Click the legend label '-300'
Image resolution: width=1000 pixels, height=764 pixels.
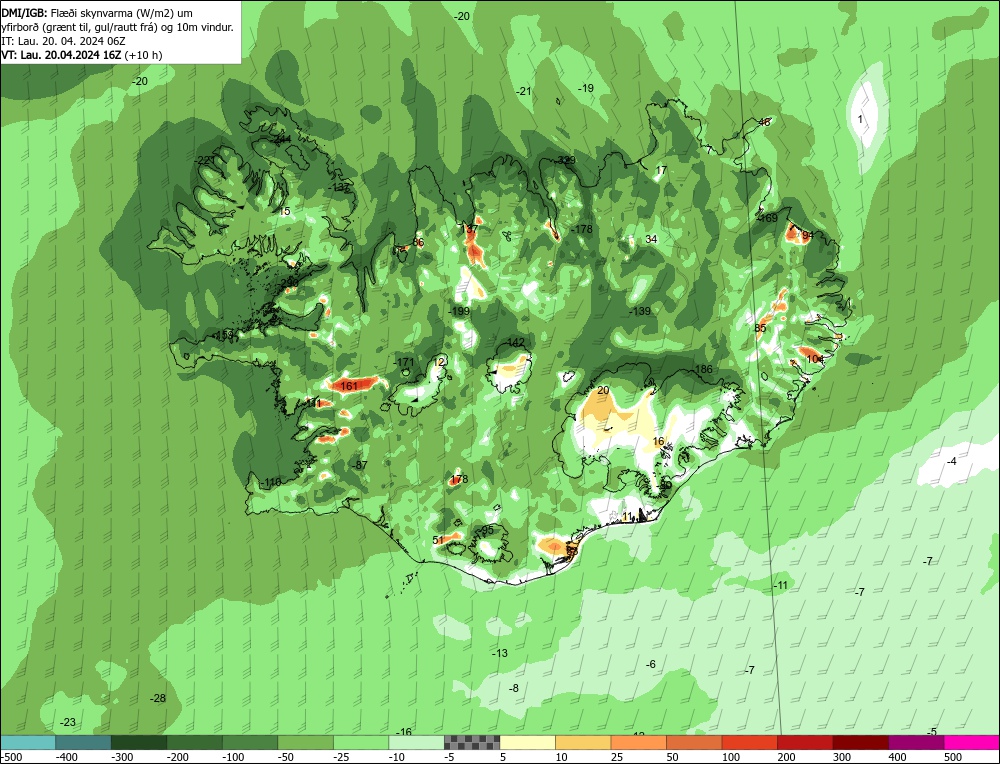pos(122,757)
